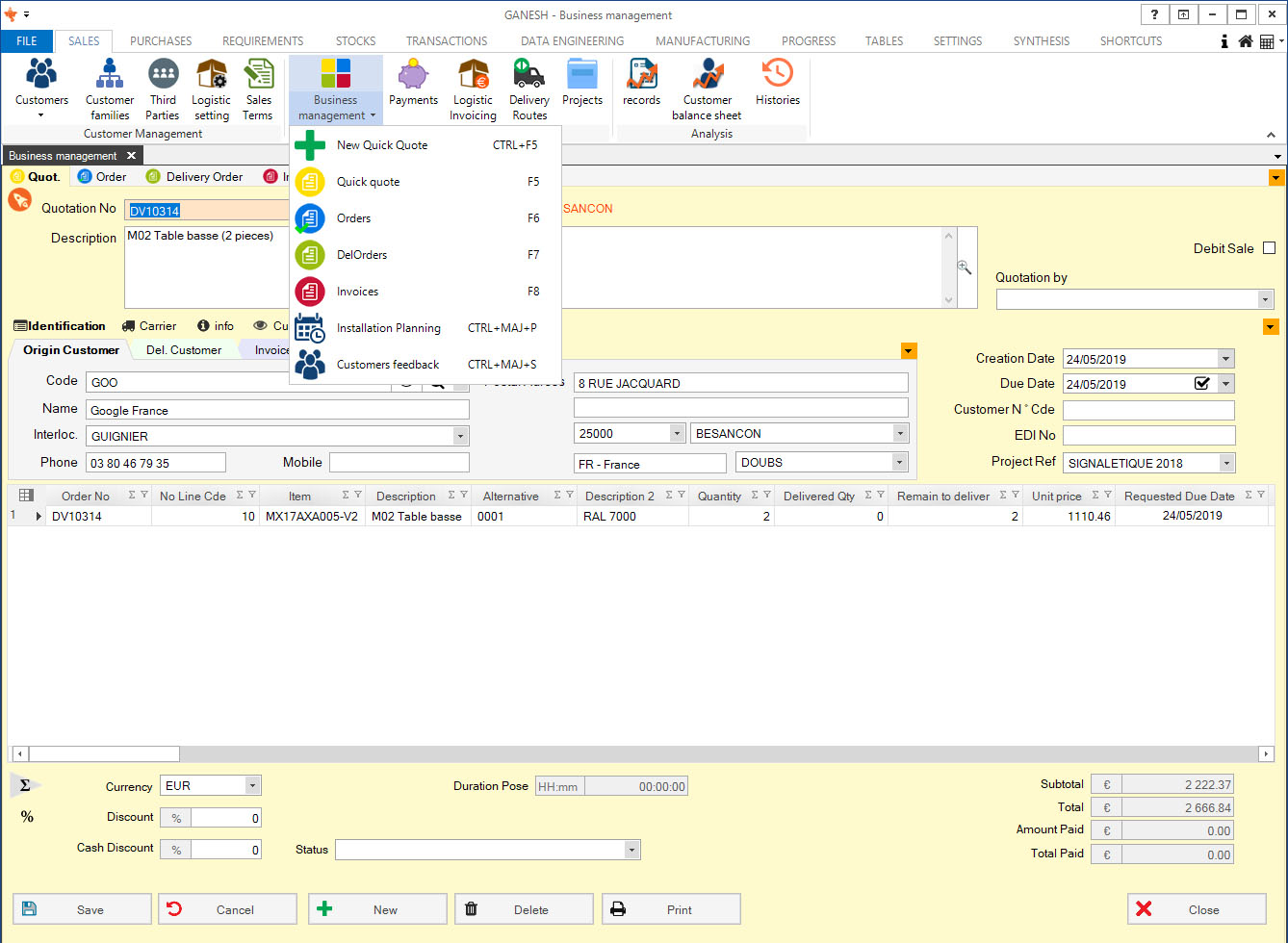The height and width of the screenshot is (943, 1288).
Task: Switch to the PURCHASES ribbon tab
Action: 161,41
